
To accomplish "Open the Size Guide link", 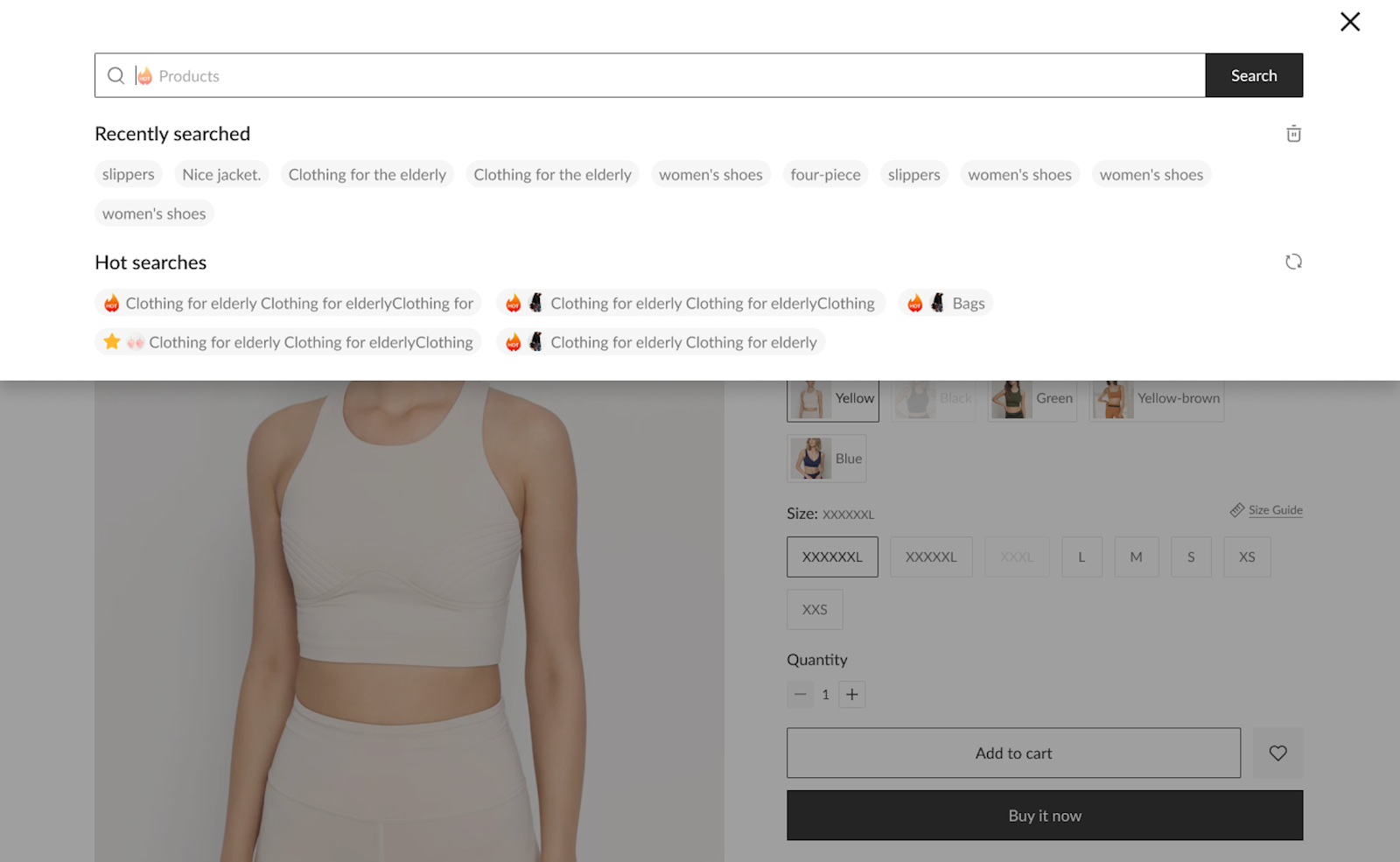I will coord(1275,510).
